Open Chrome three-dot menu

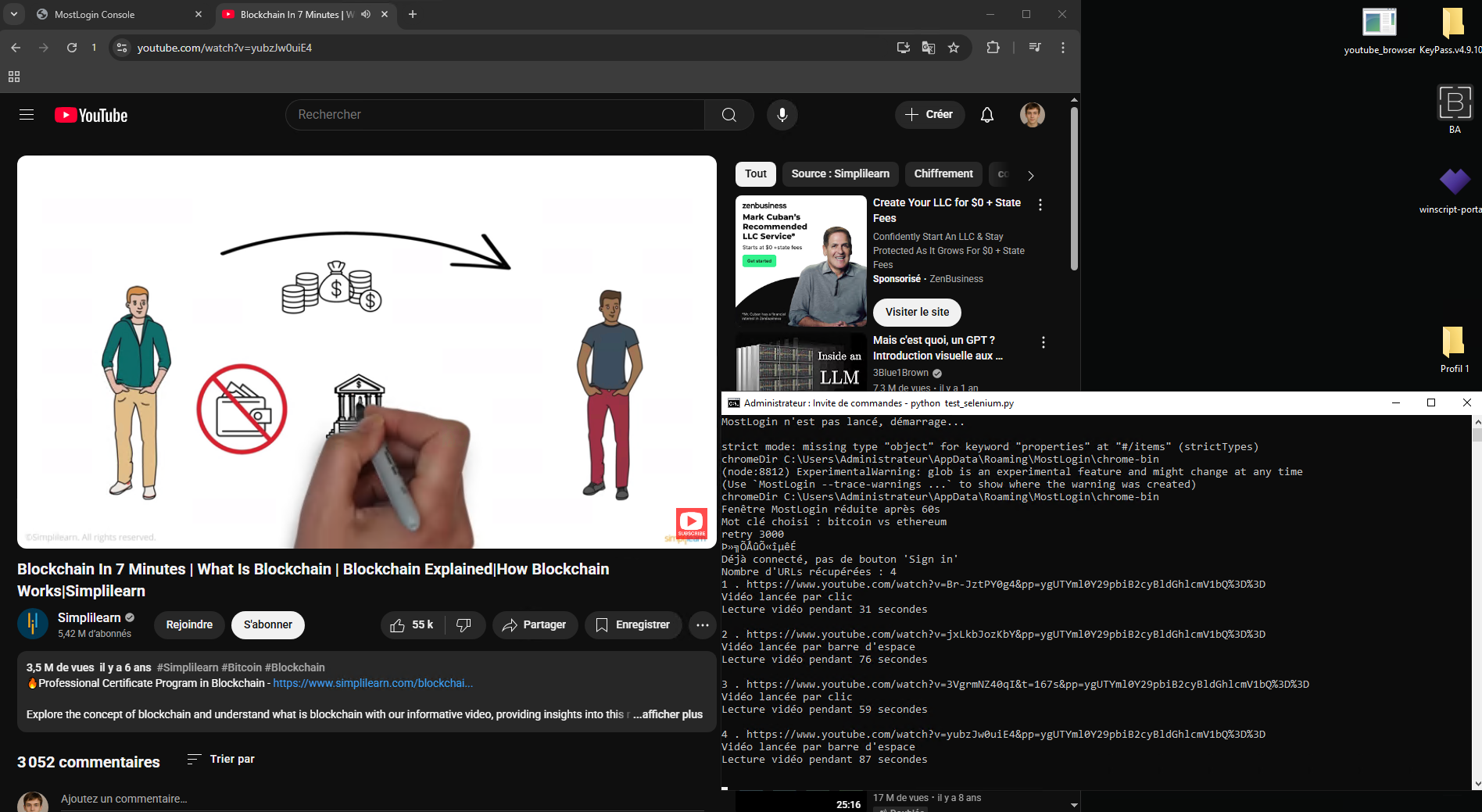pyautogui.click(x=1063, y=48)
